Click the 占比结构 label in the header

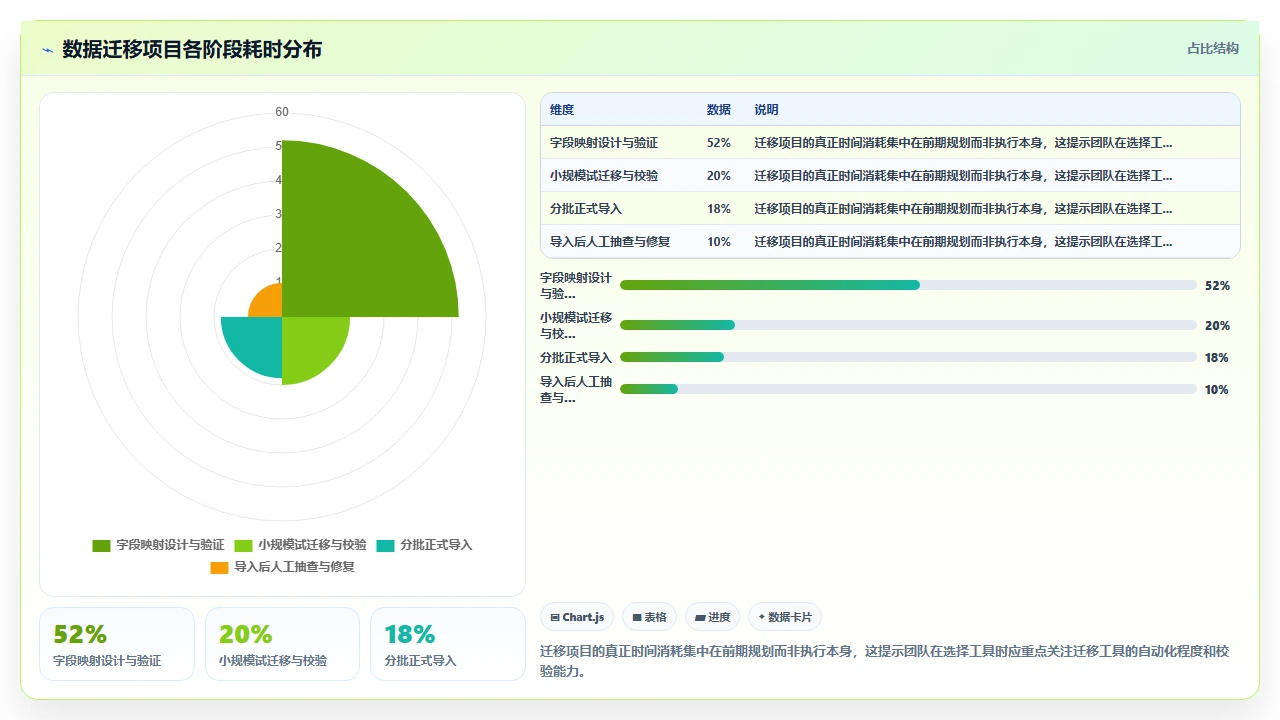[1213, 49]
